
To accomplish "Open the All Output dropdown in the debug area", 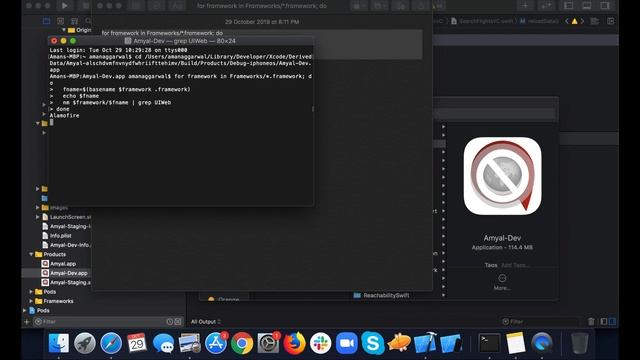I will tap(206, 322).
